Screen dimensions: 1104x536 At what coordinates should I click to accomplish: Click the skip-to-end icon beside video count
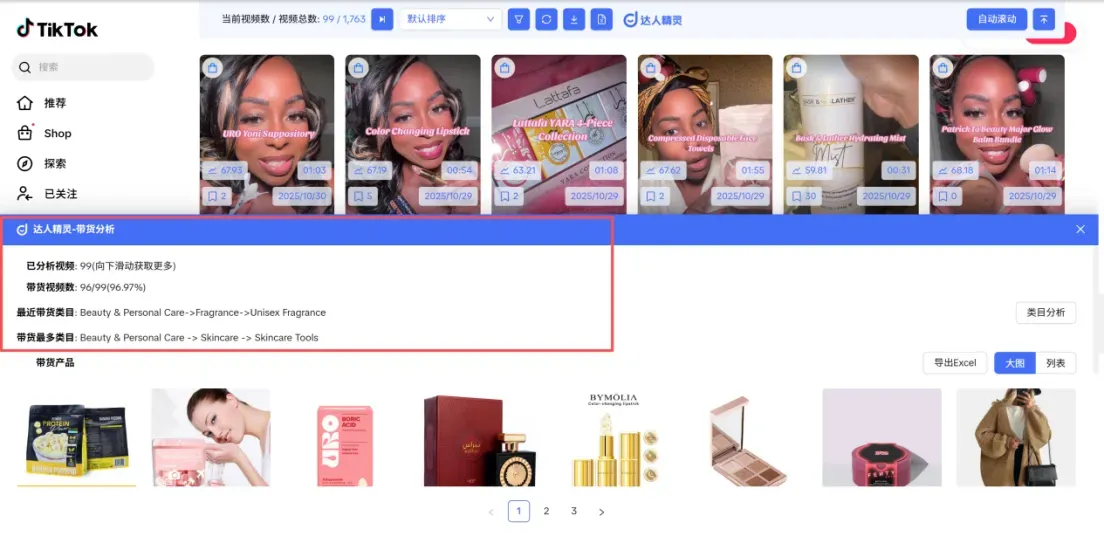coord(382,19)
